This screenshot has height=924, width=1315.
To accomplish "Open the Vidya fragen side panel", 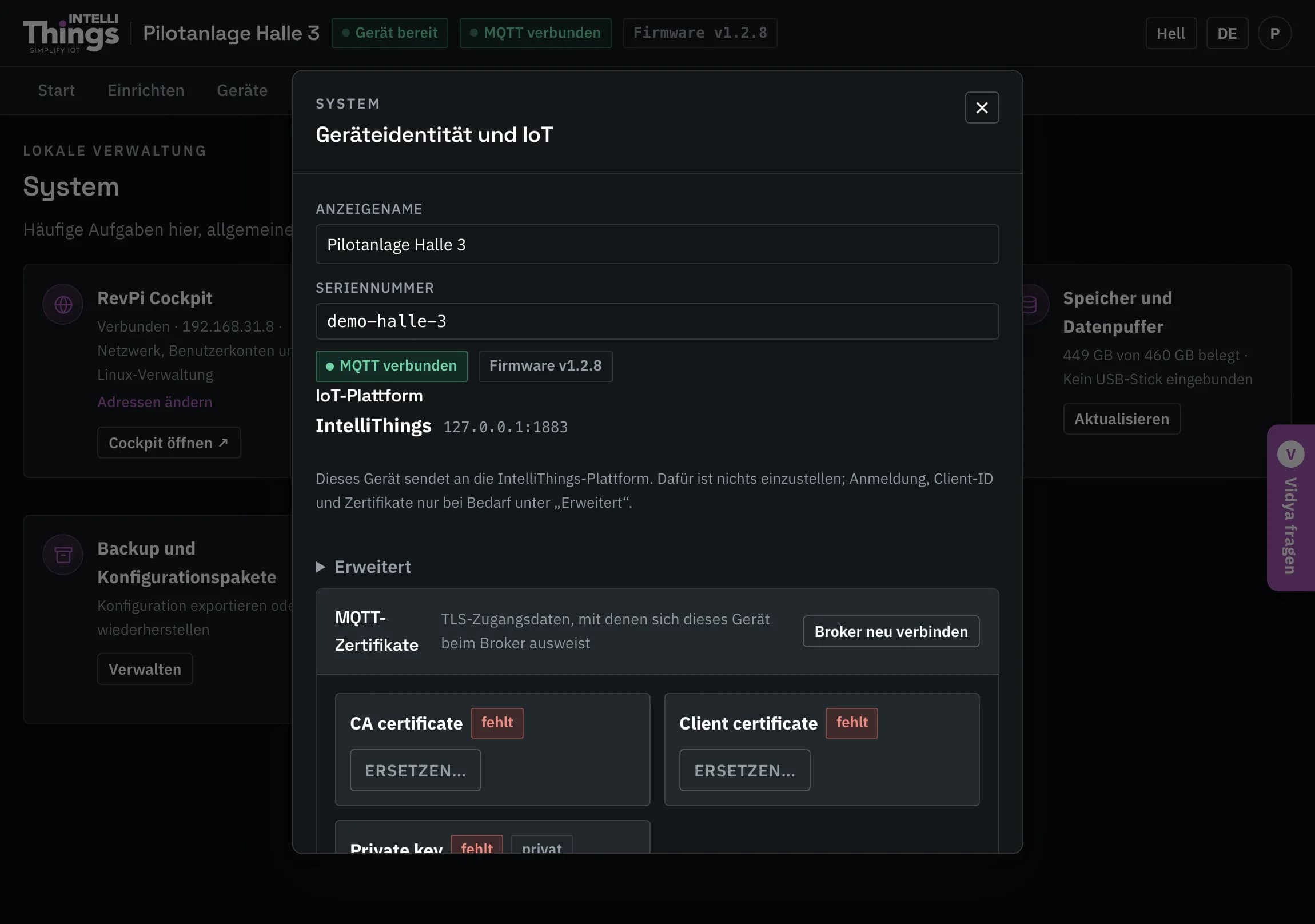I will [1290, 508].
